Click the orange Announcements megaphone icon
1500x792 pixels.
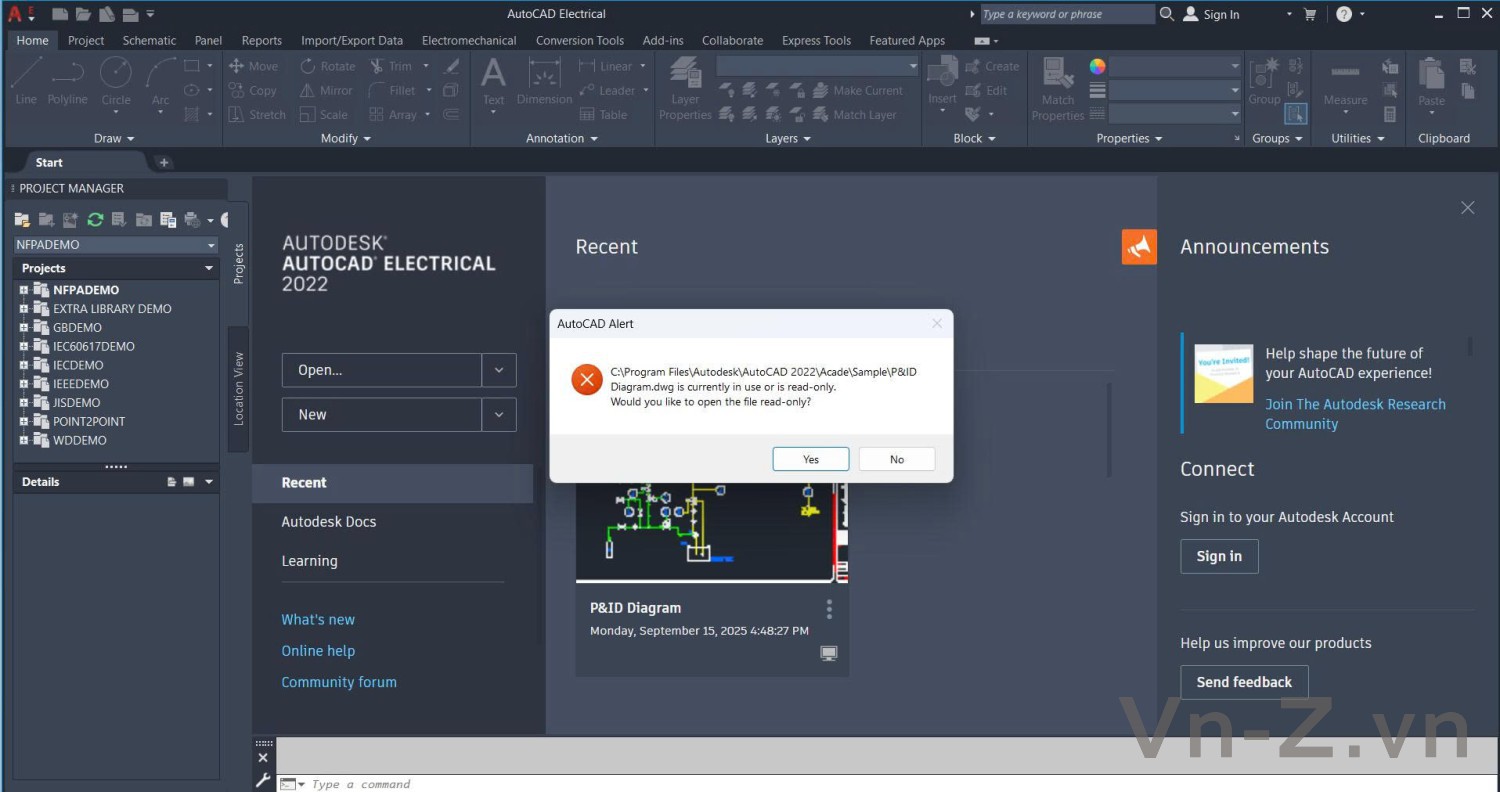point(1139,247)
